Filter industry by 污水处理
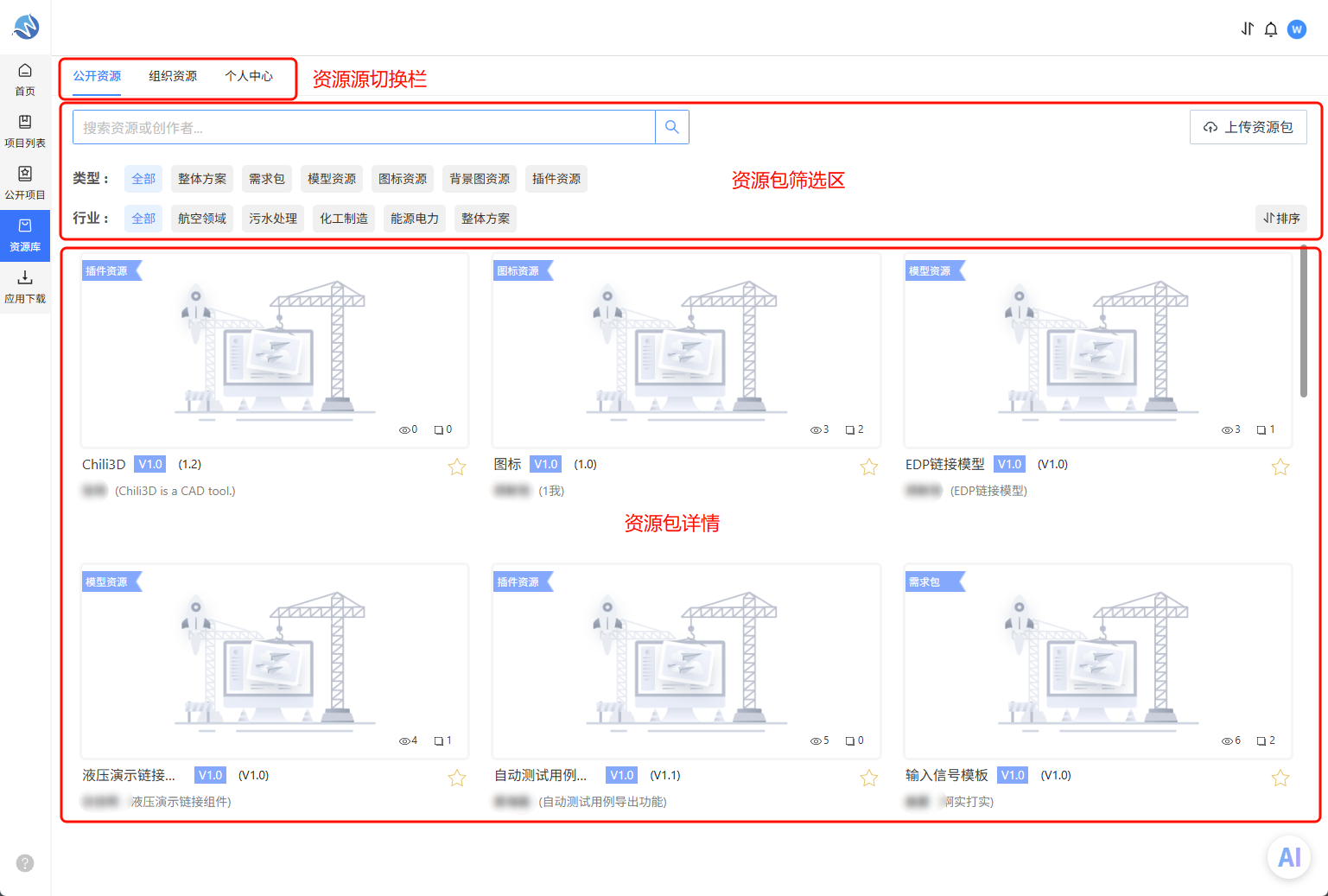 [x=273, y=219]
